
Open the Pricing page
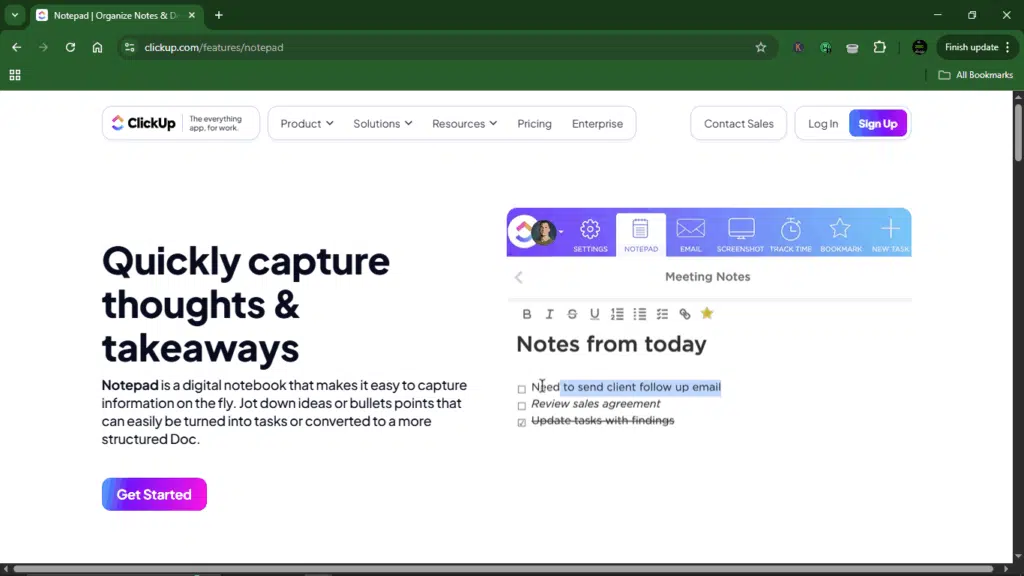[534, 123]
